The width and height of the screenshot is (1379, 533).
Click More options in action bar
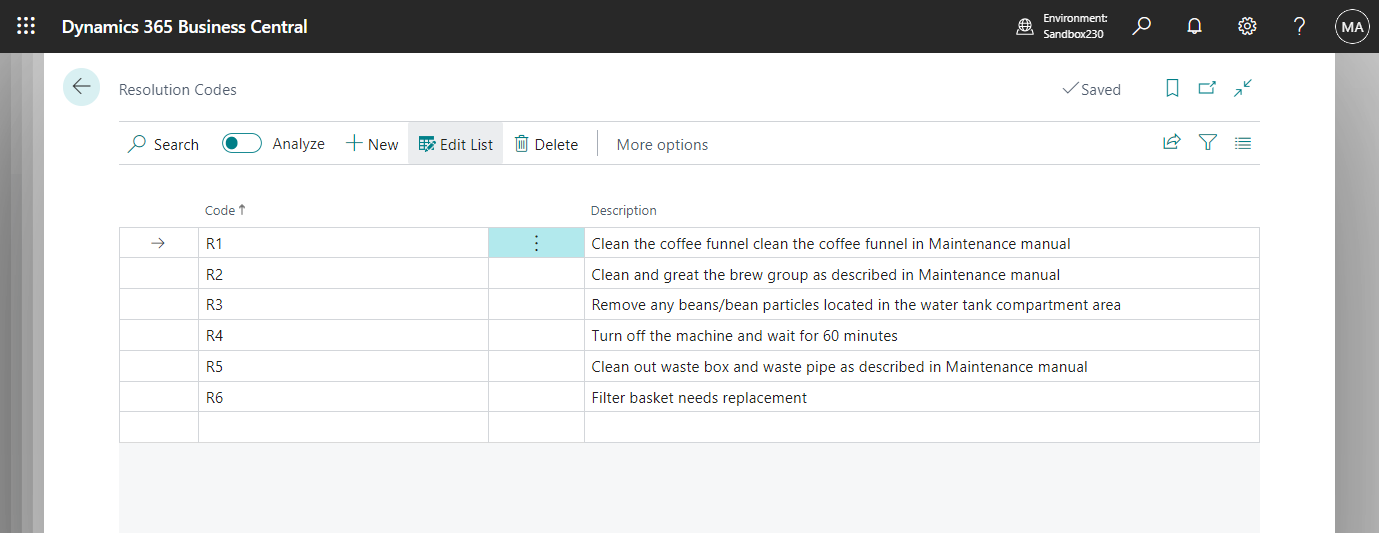pyautogui.click(x=662, y=144)
